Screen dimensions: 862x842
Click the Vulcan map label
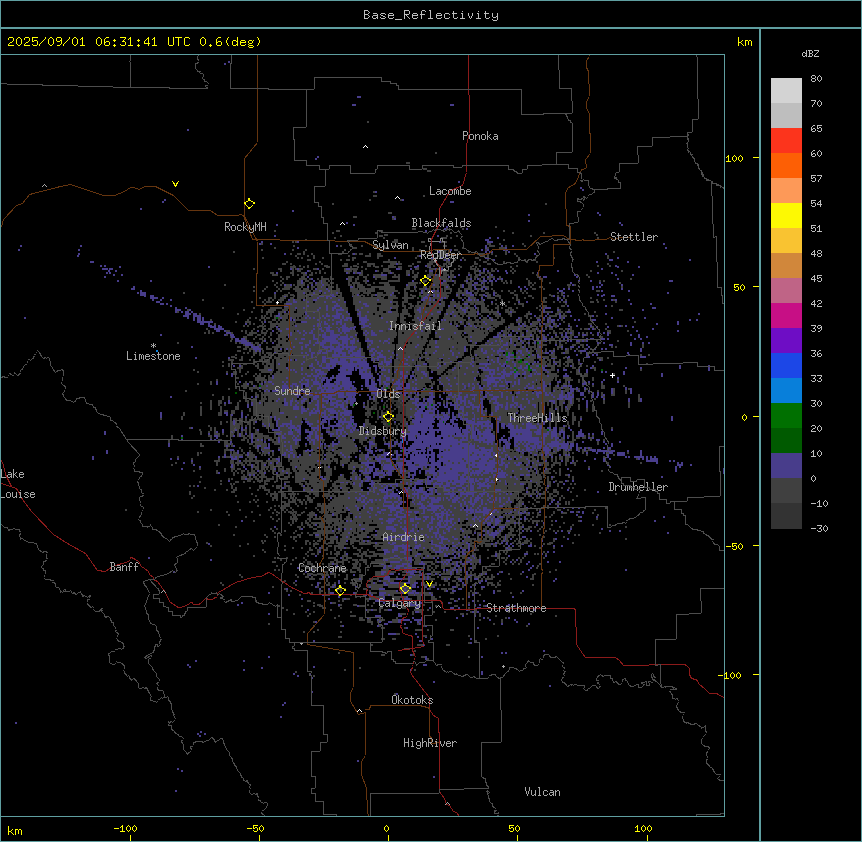coord(542,792)
